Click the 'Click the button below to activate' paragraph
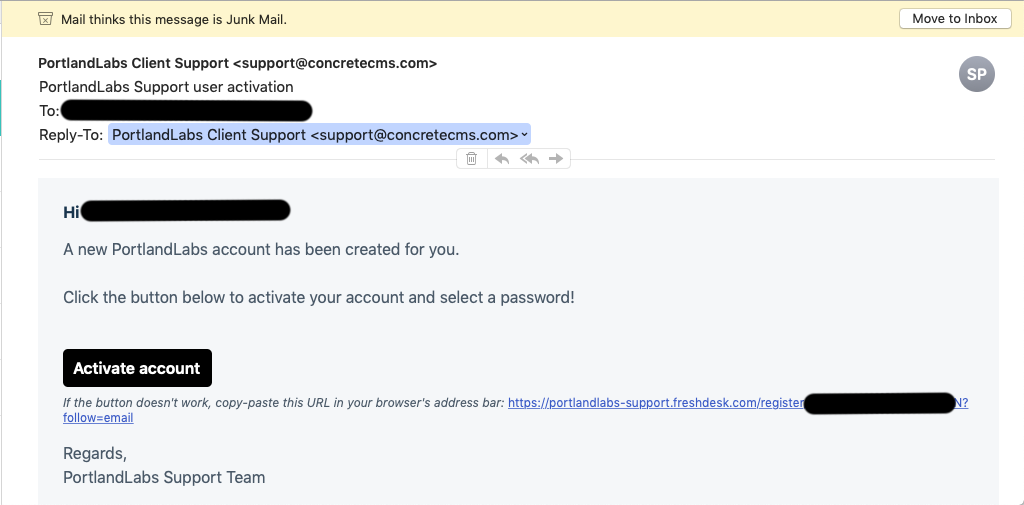 [318, 297]
